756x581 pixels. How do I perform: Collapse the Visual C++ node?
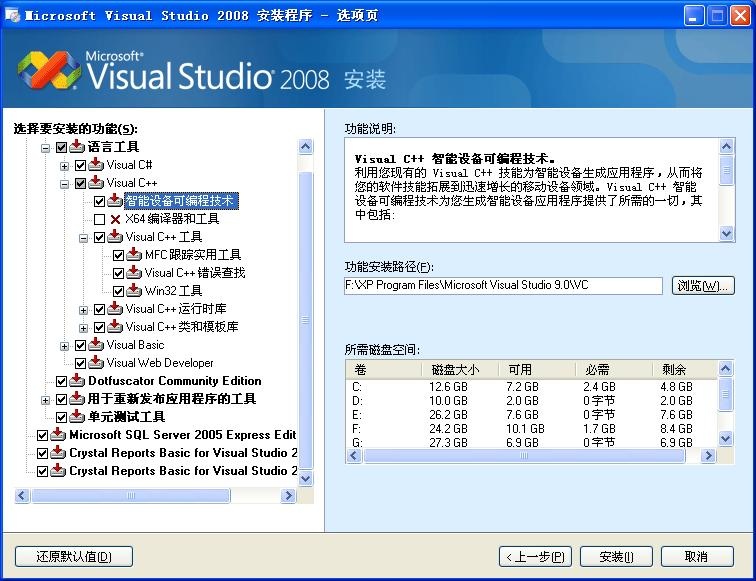pyautogui.click(x=64, y=184)
